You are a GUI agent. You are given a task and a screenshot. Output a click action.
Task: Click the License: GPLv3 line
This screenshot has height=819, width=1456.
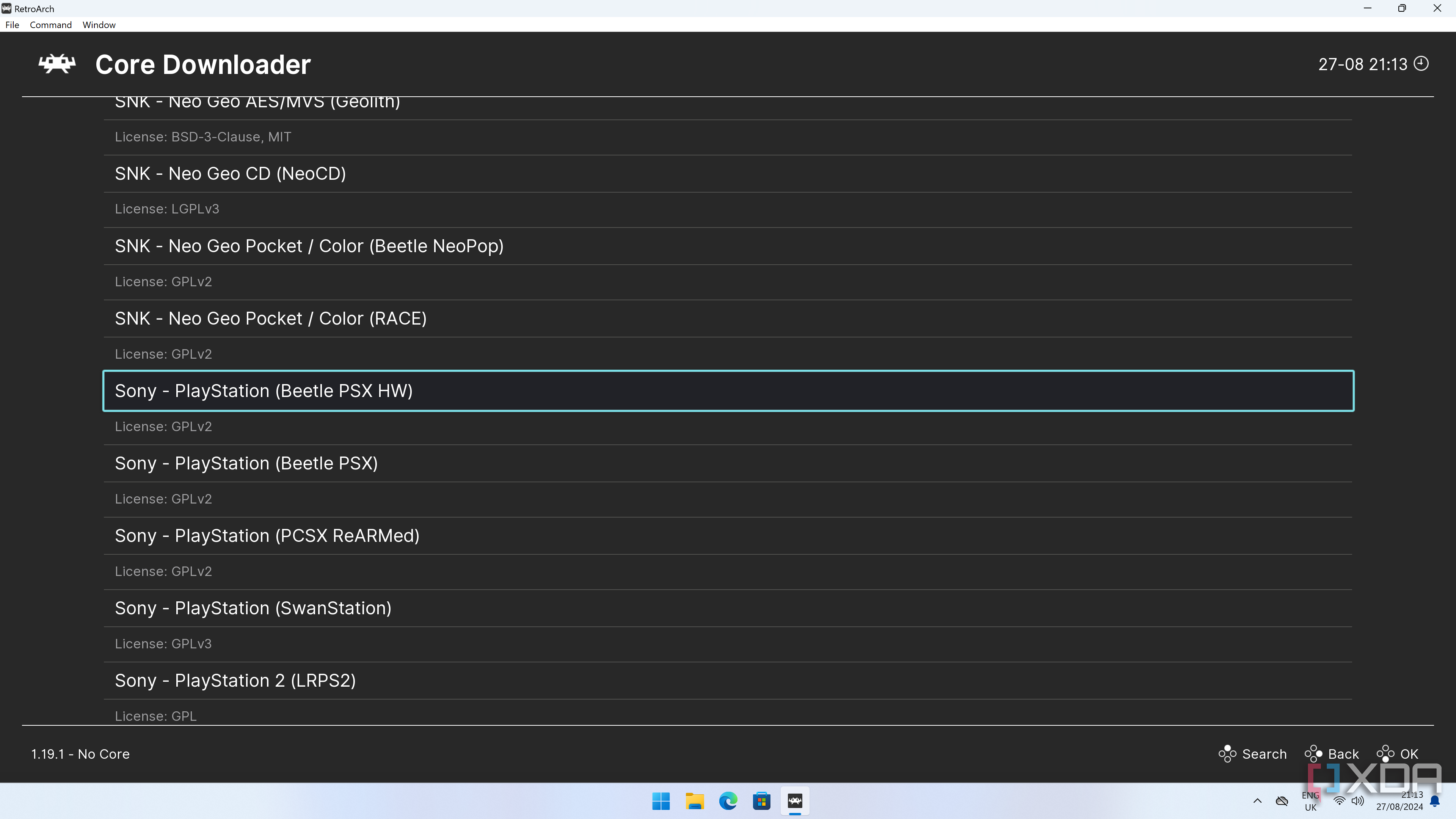coord(163,644)
